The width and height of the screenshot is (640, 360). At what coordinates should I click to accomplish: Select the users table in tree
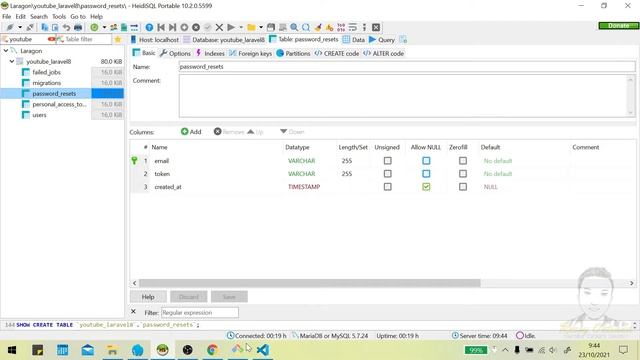pos(39,115)
